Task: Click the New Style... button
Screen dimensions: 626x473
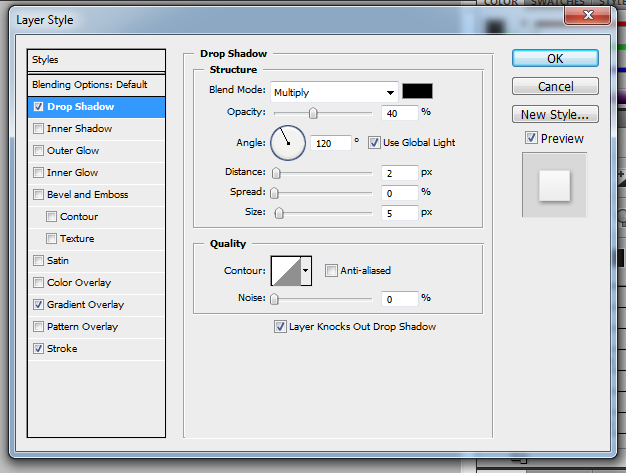Action: (x=555, y=115)
